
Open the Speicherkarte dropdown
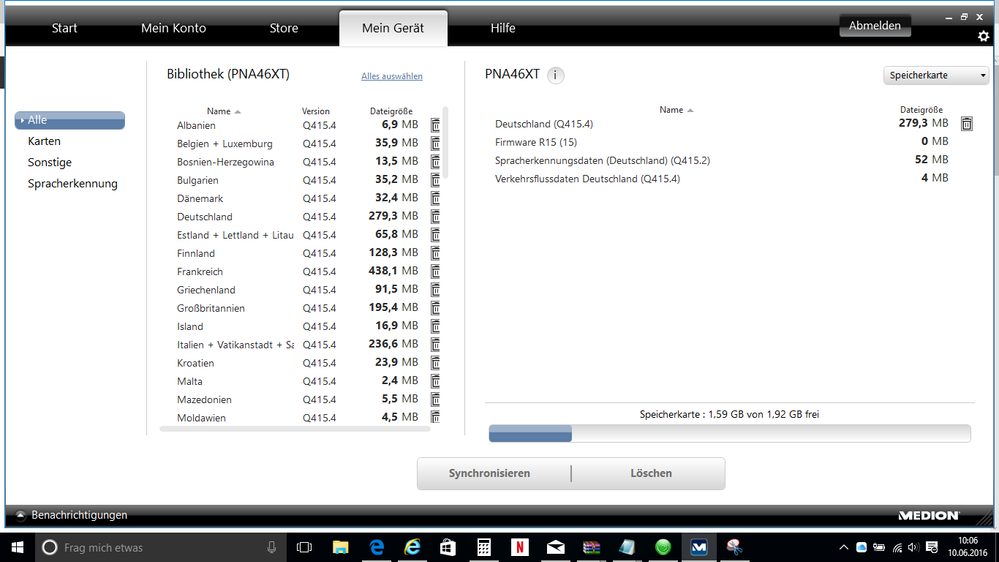coord(936,75)
